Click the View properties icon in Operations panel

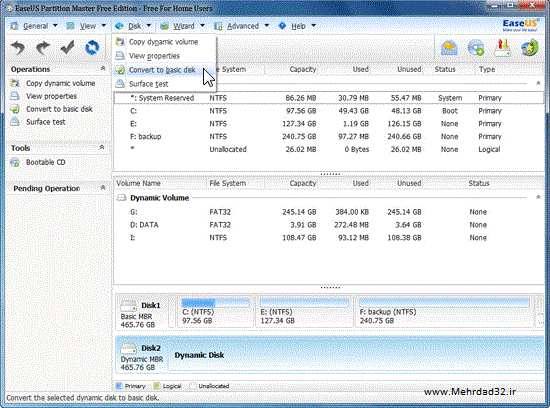[x=15, y=96]
